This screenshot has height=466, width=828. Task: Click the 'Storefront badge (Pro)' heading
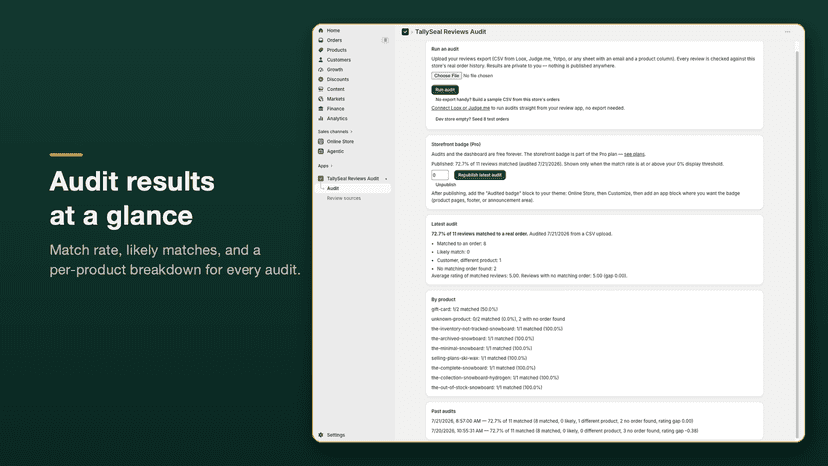pyautogui.click(x=456, y=144)
